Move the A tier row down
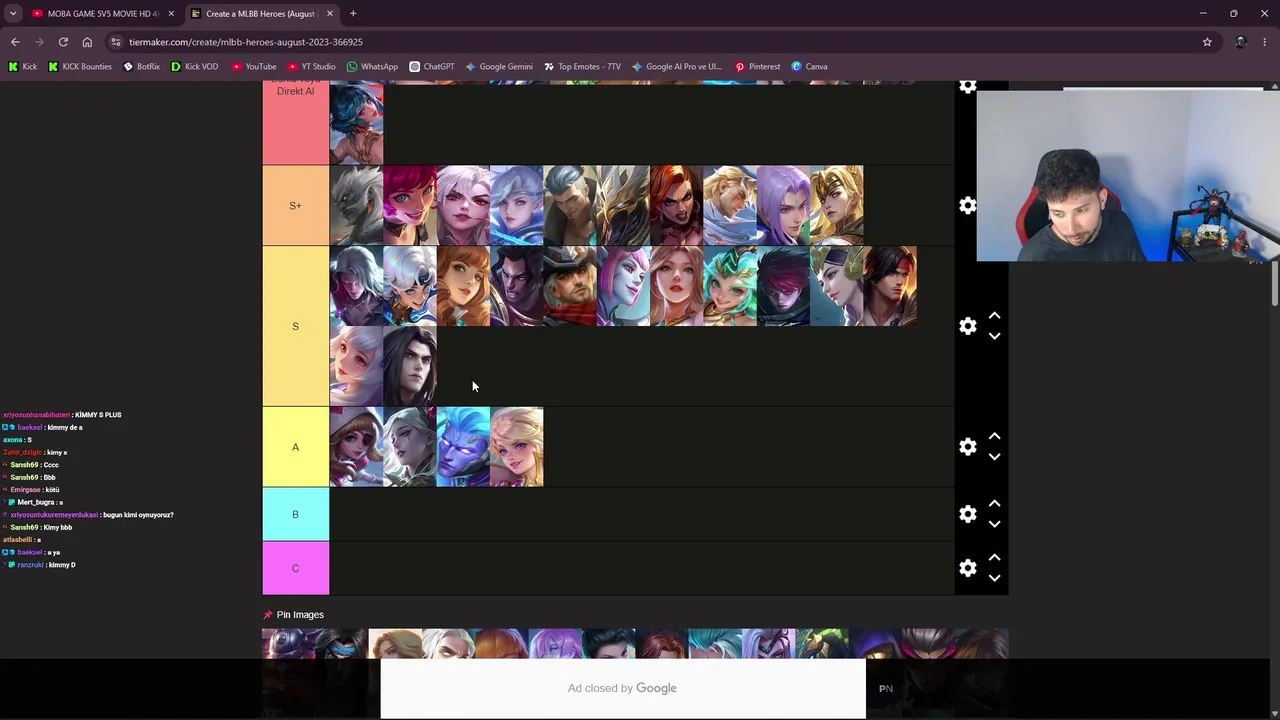 click(994, 457)
